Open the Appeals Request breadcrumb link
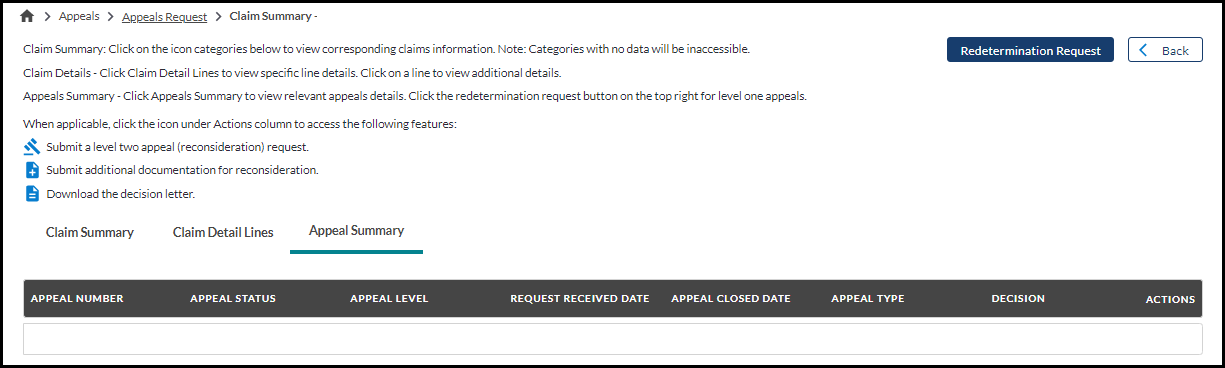 [x=164, y=17]
